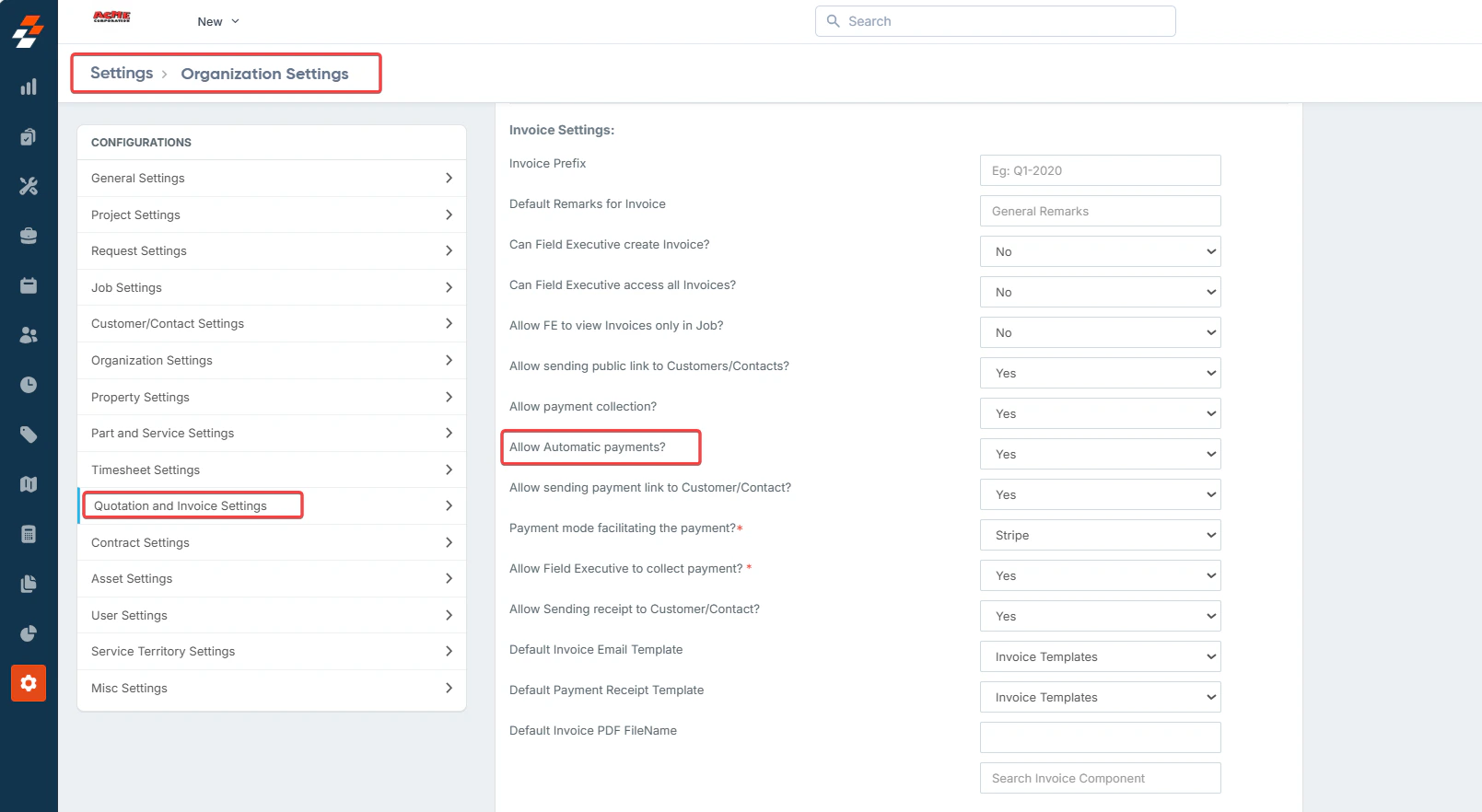Screen dimensions: 1482x812
Task: Open Organization Settings in configurations list
Action: coord(272,360)
